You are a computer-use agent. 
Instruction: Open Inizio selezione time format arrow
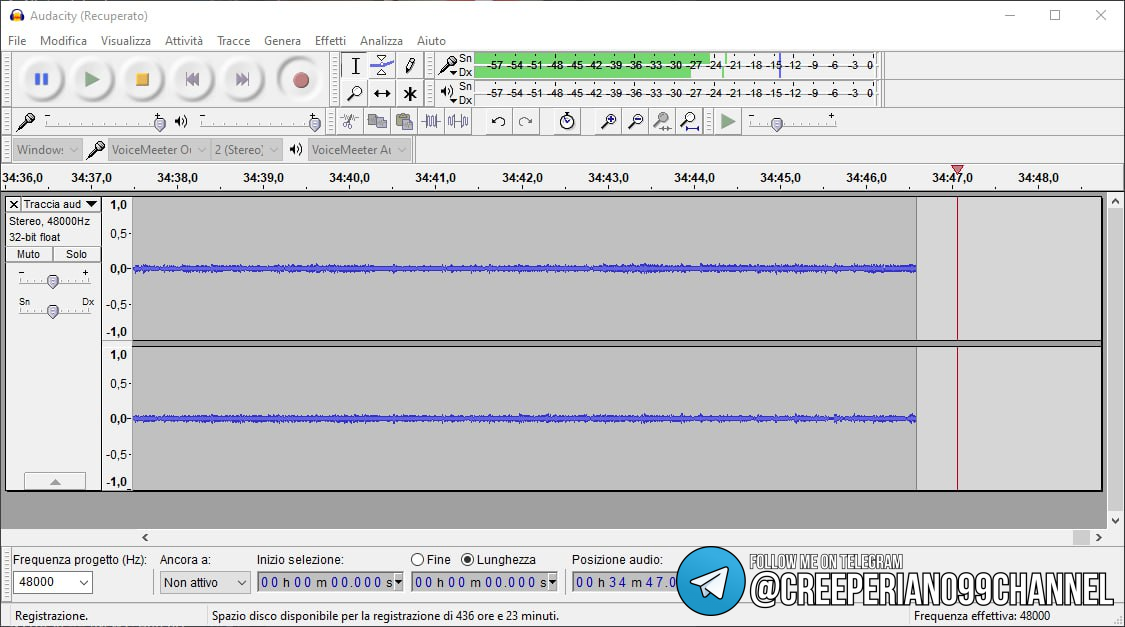(399, 583)
